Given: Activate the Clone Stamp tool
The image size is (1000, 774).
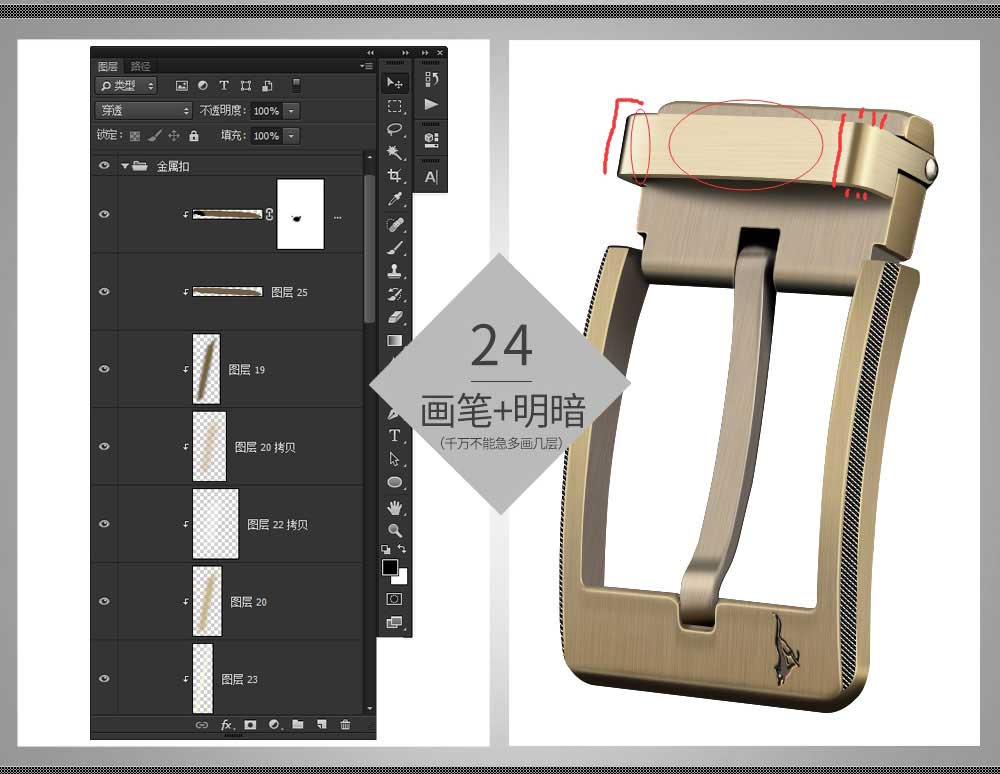Looking at the screenshot, I should (395, 271).
